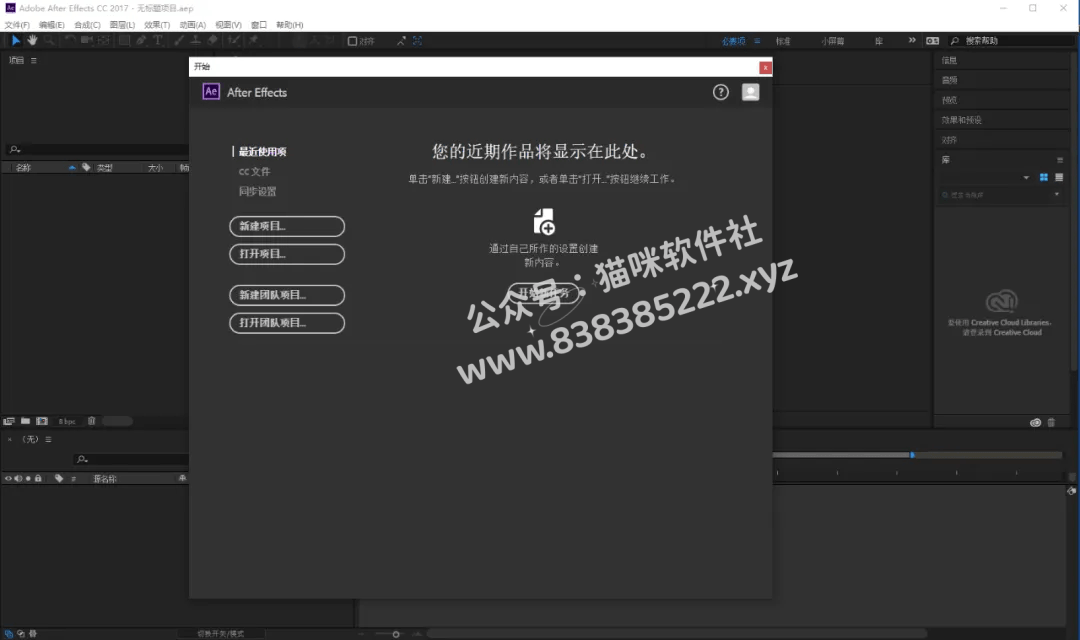Click the label tag icon in Project columns
Image resolution: width=1080 pixels, height=640 pixels.
pyautogui.click(x=86, y=167)
